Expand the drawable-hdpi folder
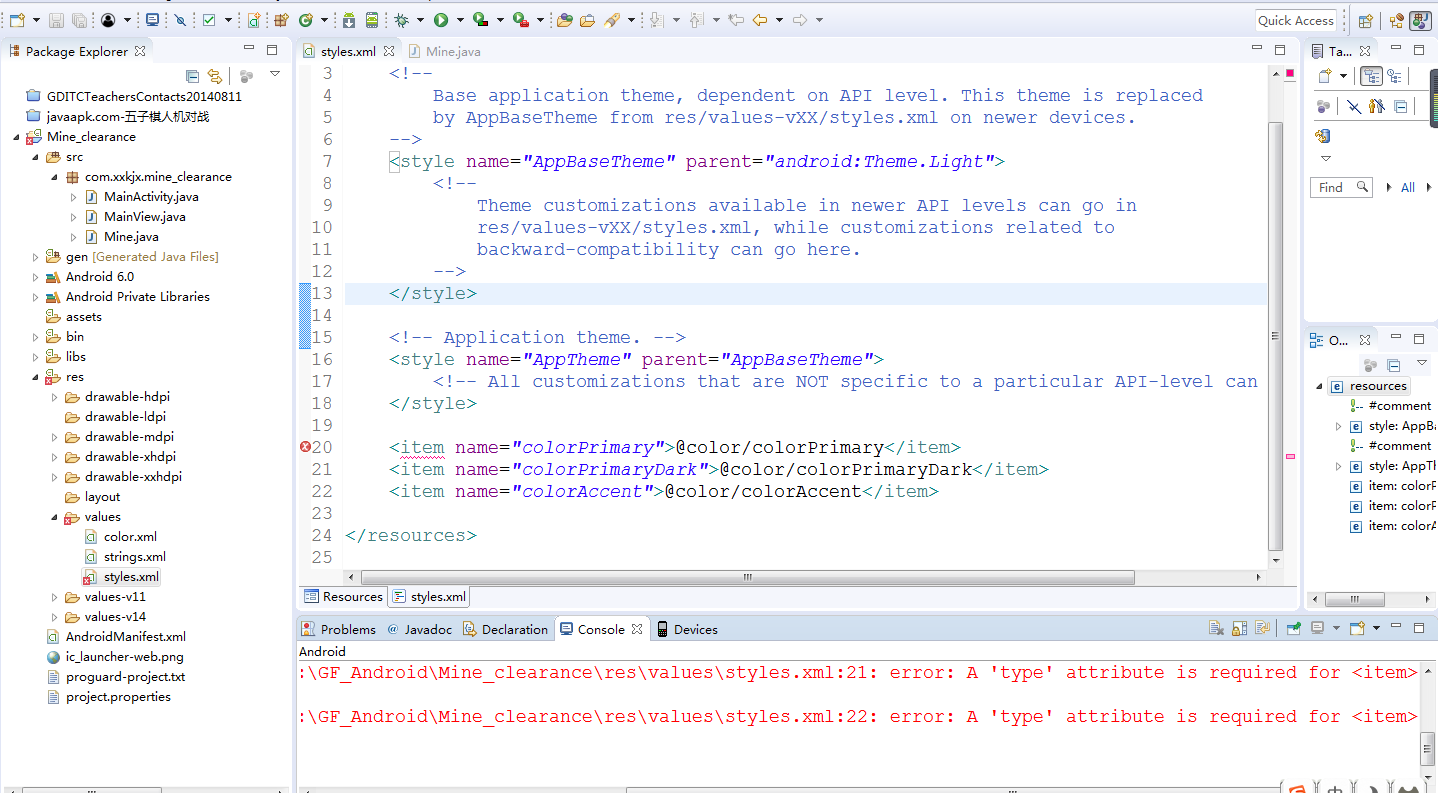 coord(55,397)
